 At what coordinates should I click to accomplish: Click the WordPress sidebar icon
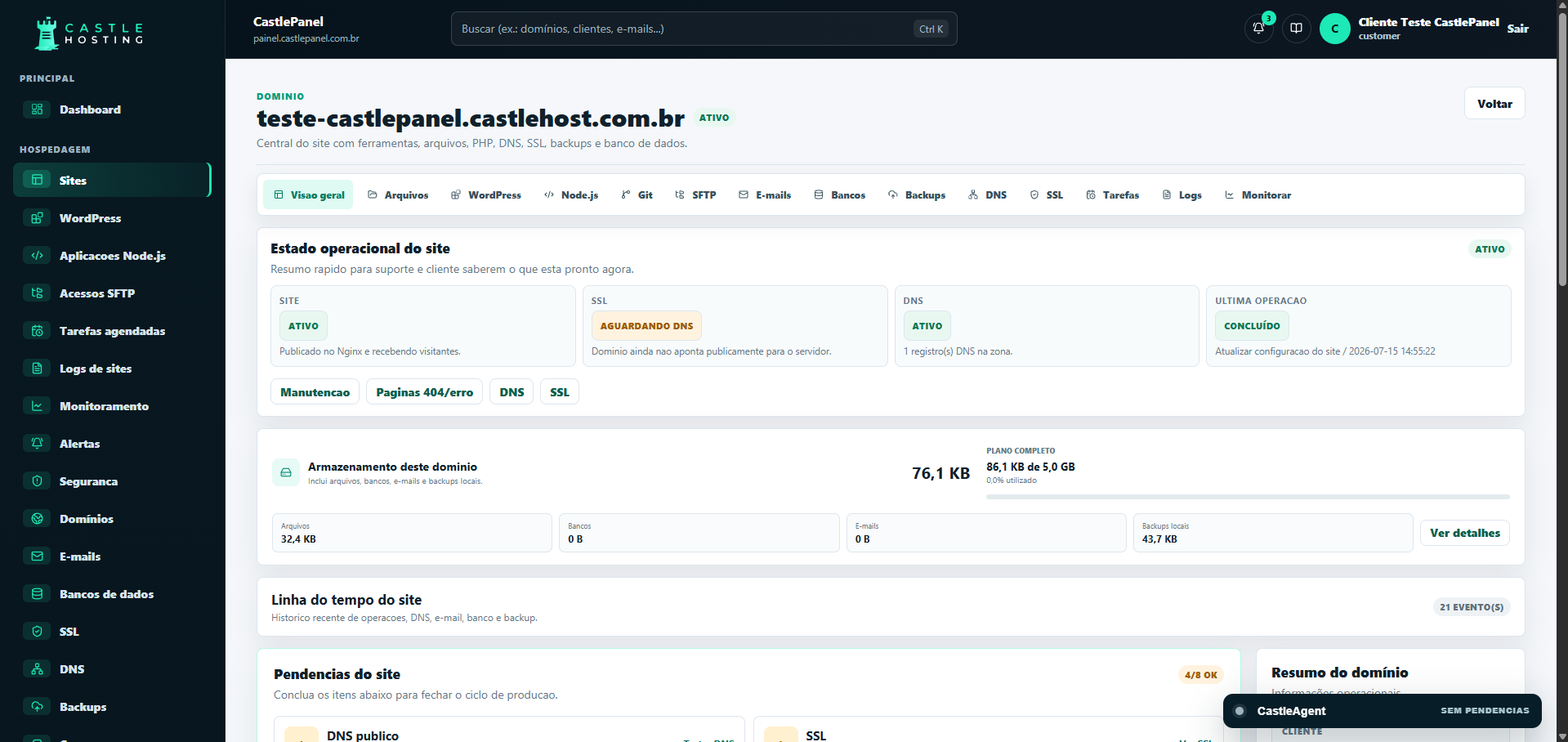[x=37, y=218]
